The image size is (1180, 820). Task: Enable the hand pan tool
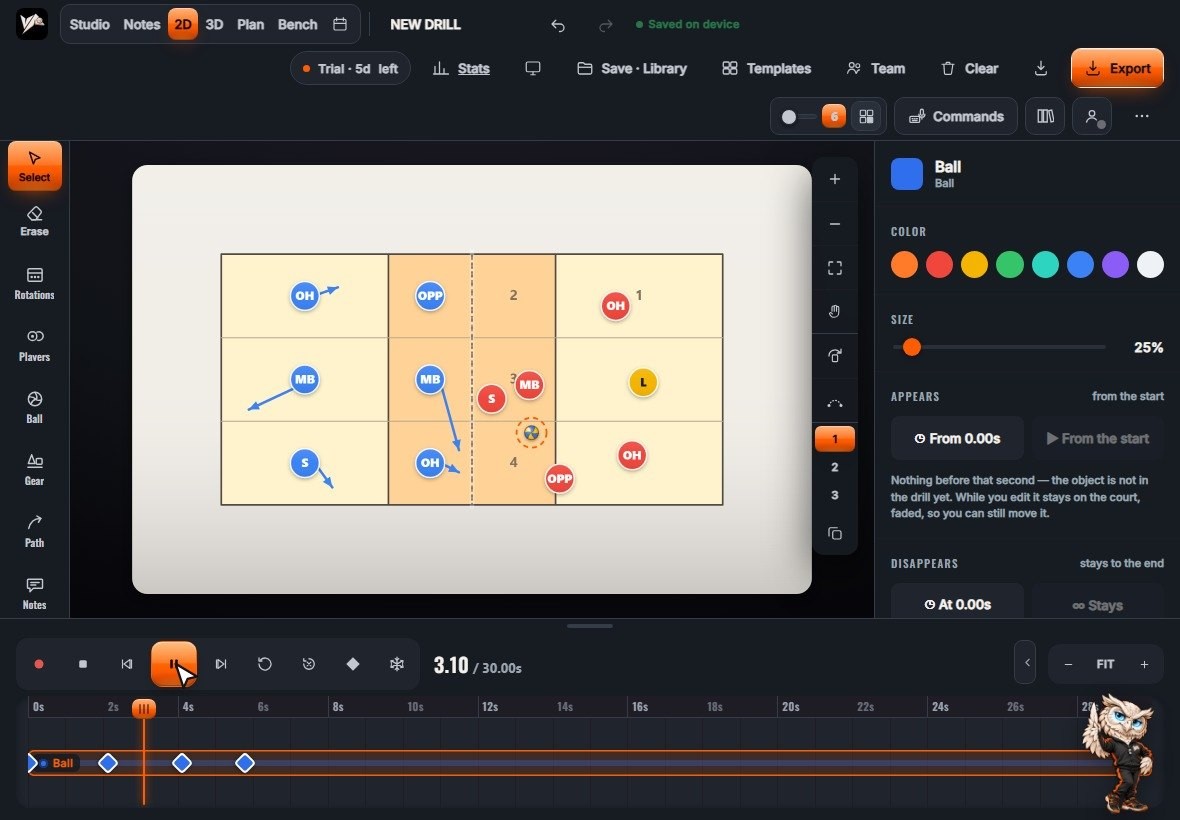click(835, 311)
